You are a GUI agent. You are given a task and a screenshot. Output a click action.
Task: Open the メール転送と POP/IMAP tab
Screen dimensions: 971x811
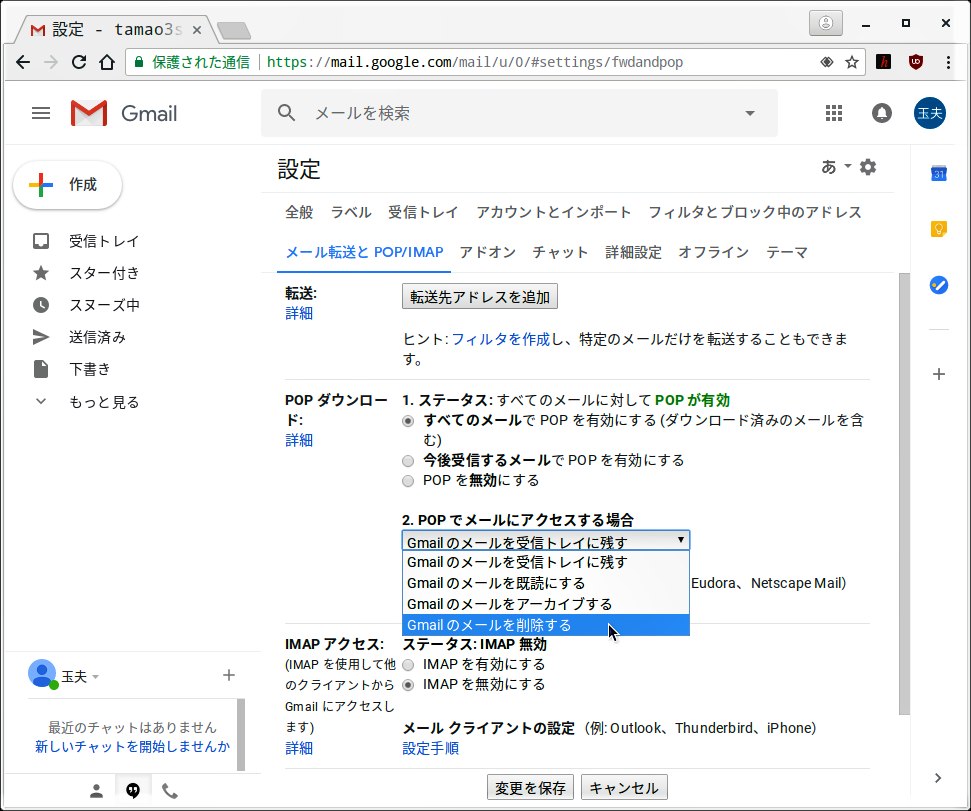[364, 253]
